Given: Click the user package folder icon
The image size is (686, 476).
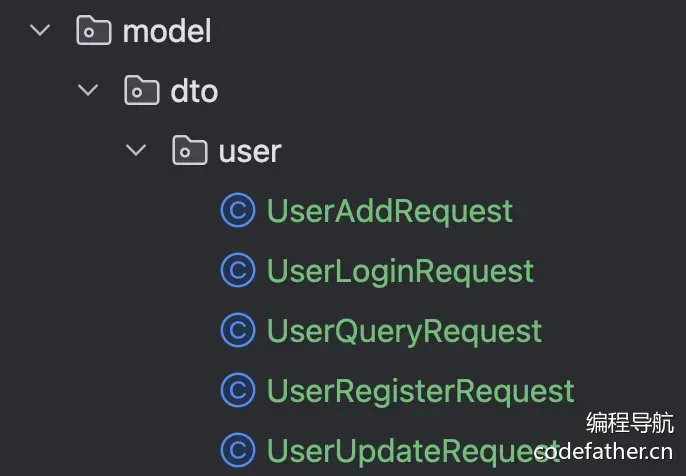Looking at the screenshot, I should click(190, 150).
